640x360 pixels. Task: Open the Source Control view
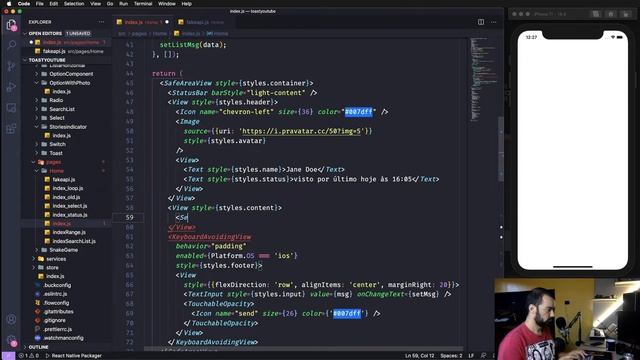click(11, 66)
